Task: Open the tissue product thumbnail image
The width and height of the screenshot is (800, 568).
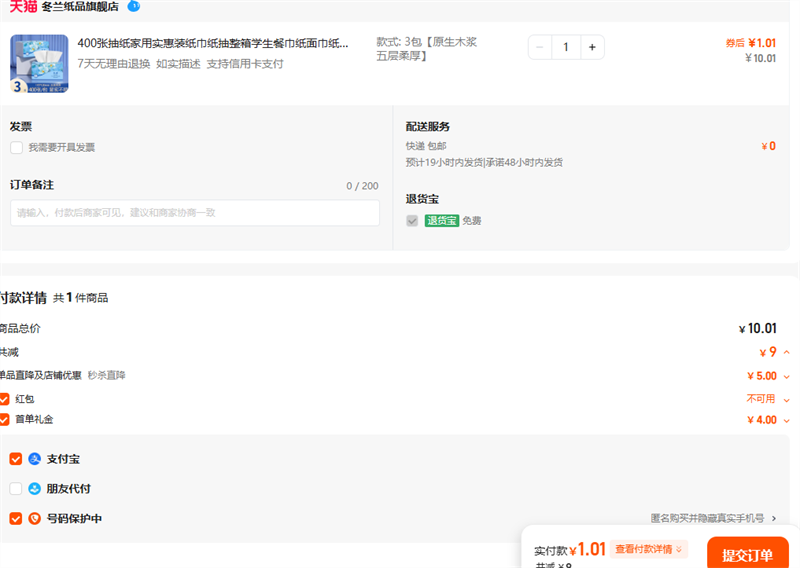Action: pyautogui.click(x=39, y=64)
